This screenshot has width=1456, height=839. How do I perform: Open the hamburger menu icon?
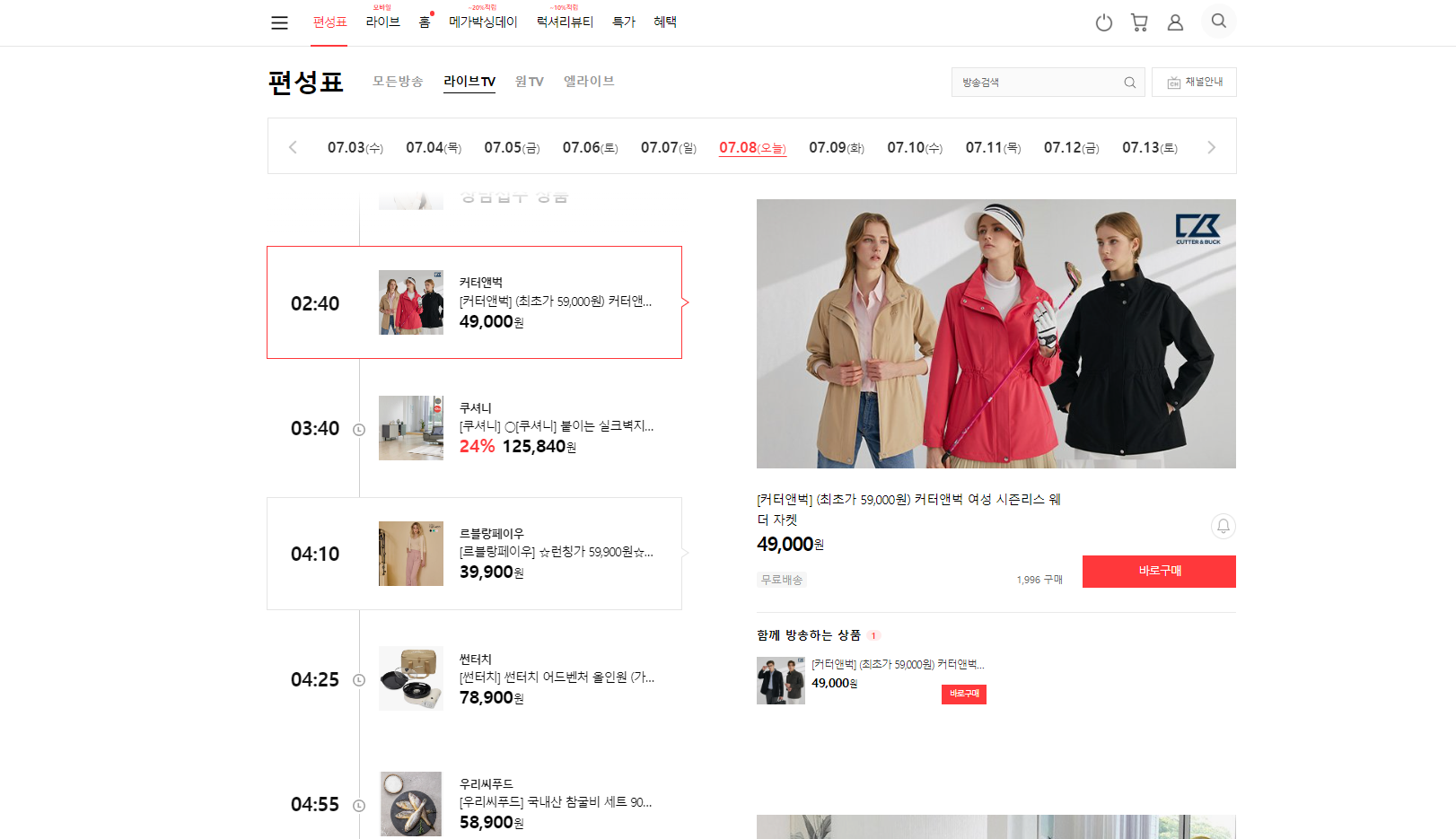tap(279, 22)
